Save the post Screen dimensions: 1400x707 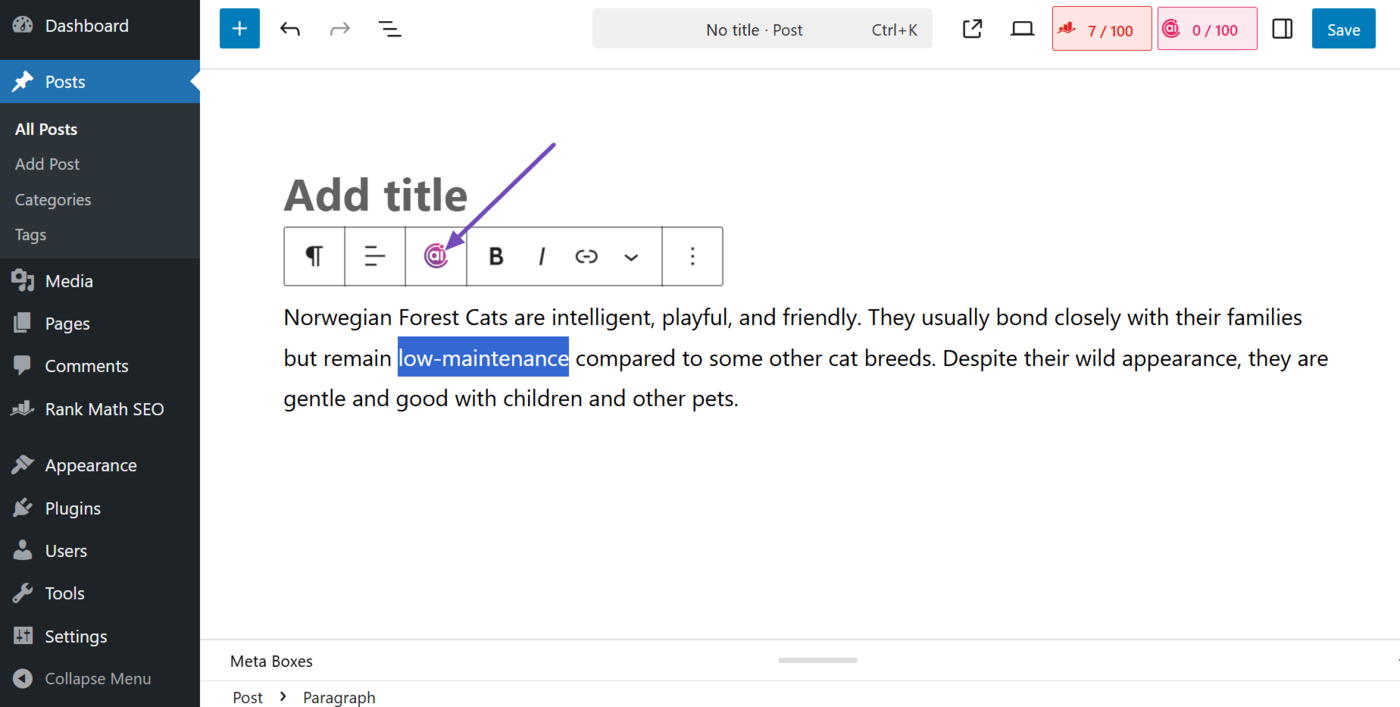click(1343, 29)
